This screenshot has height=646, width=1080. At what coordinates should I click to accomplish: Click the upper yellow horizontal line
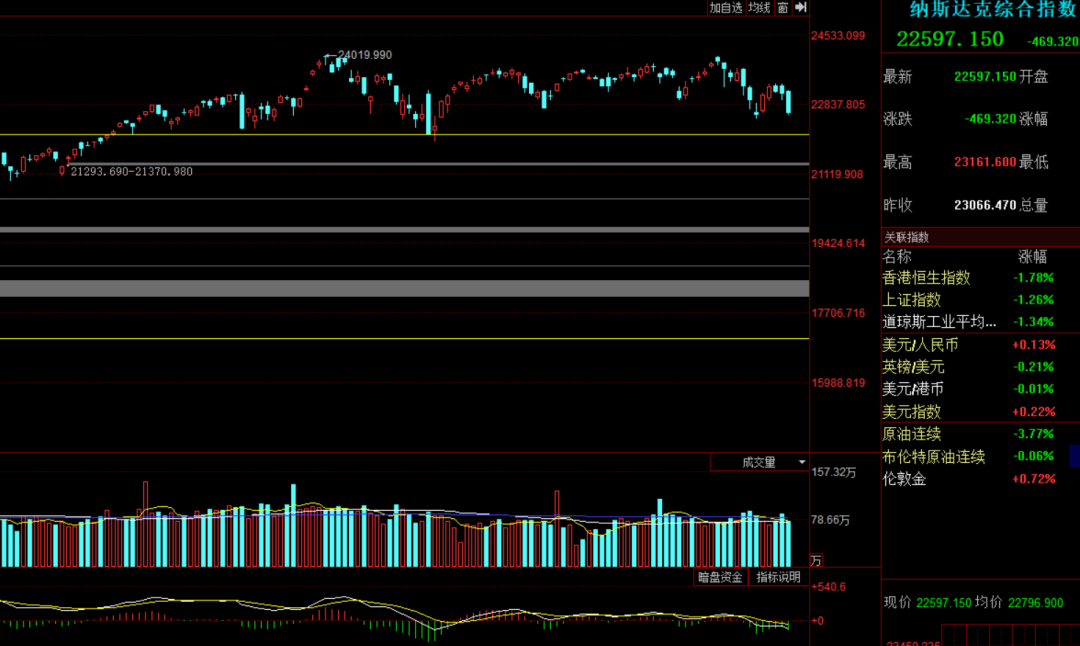click(404, 134)
